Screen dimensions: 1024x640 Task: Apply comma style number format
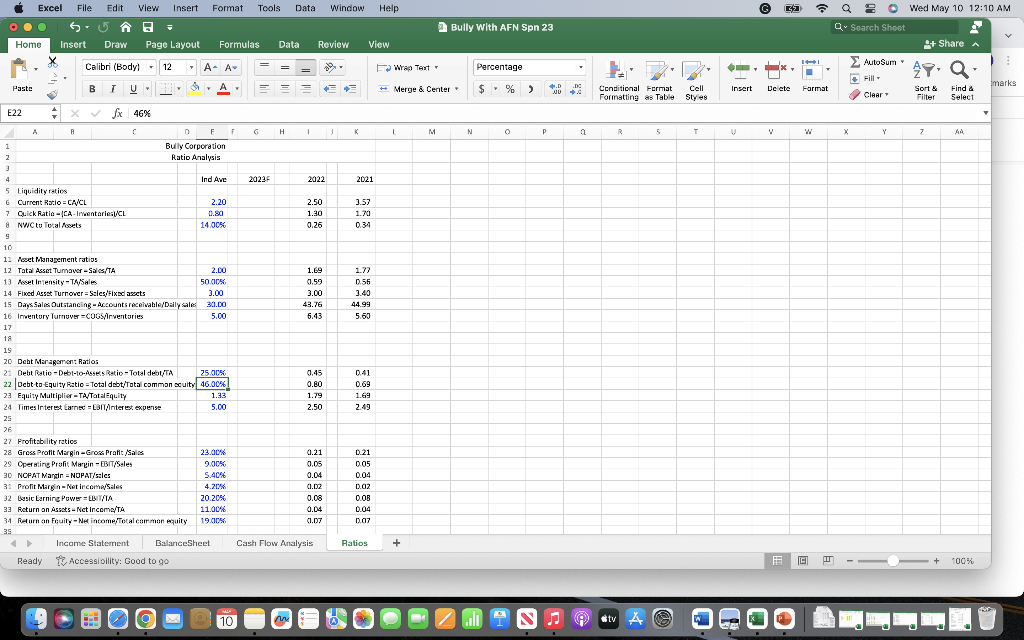point(530,89)
